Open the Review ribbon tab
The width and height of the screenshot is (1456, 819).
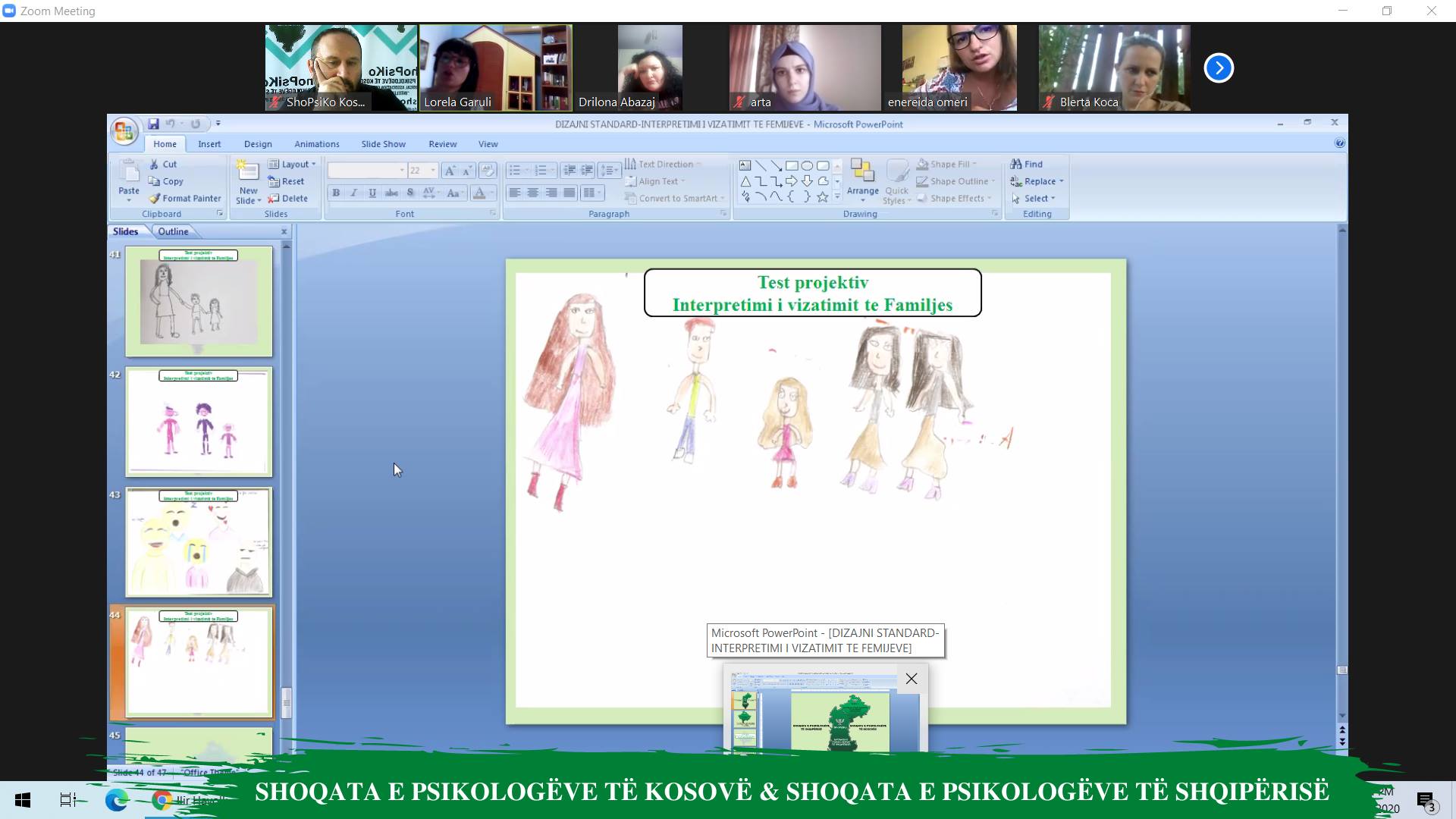(443, 144)
